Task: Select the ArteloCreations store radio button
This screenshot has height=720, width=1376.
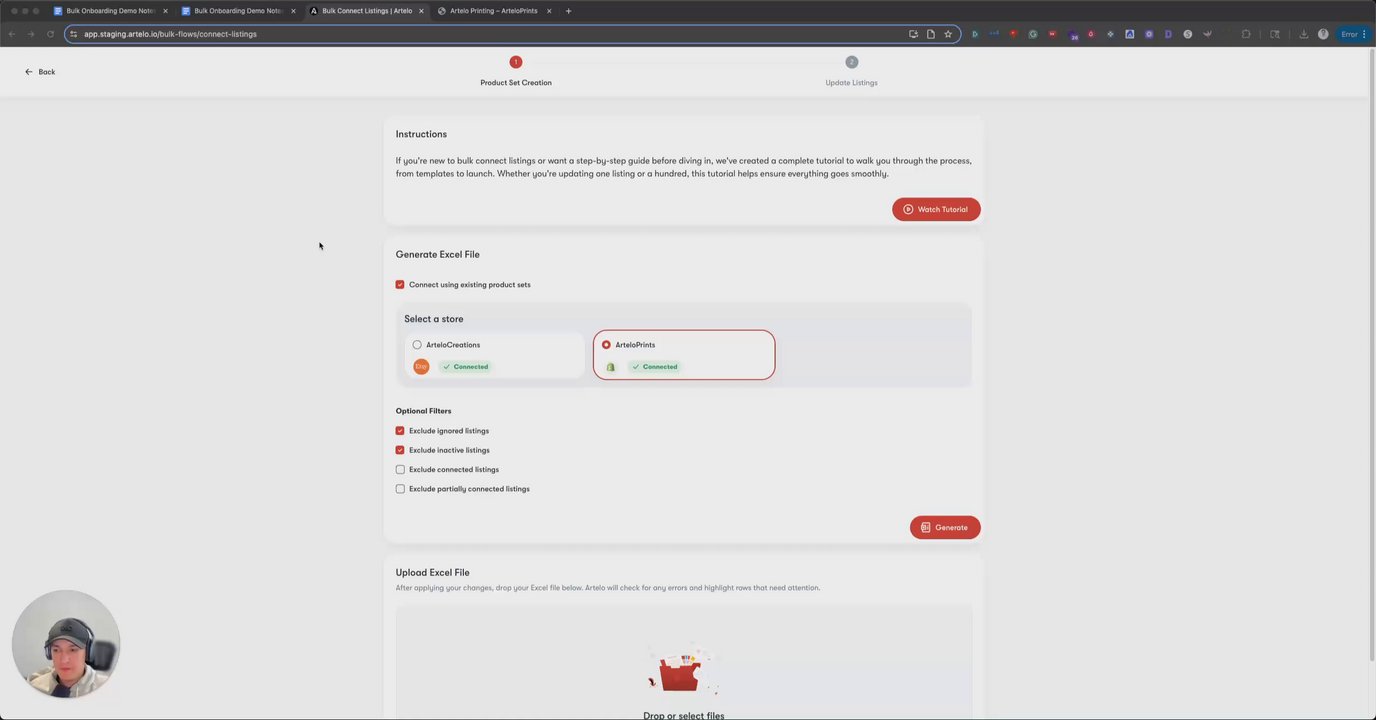Action: click(x=417, y=345)
